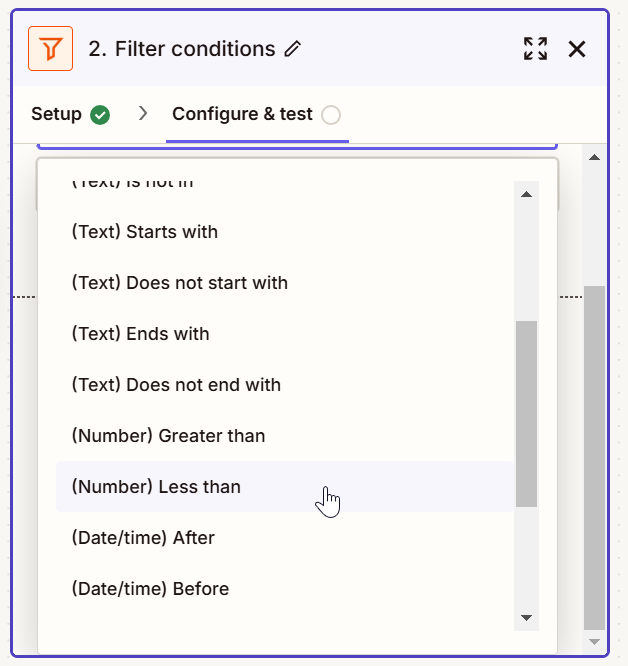Close the Filter conditions panel
The image size is (628, 666).
point(577,49)
